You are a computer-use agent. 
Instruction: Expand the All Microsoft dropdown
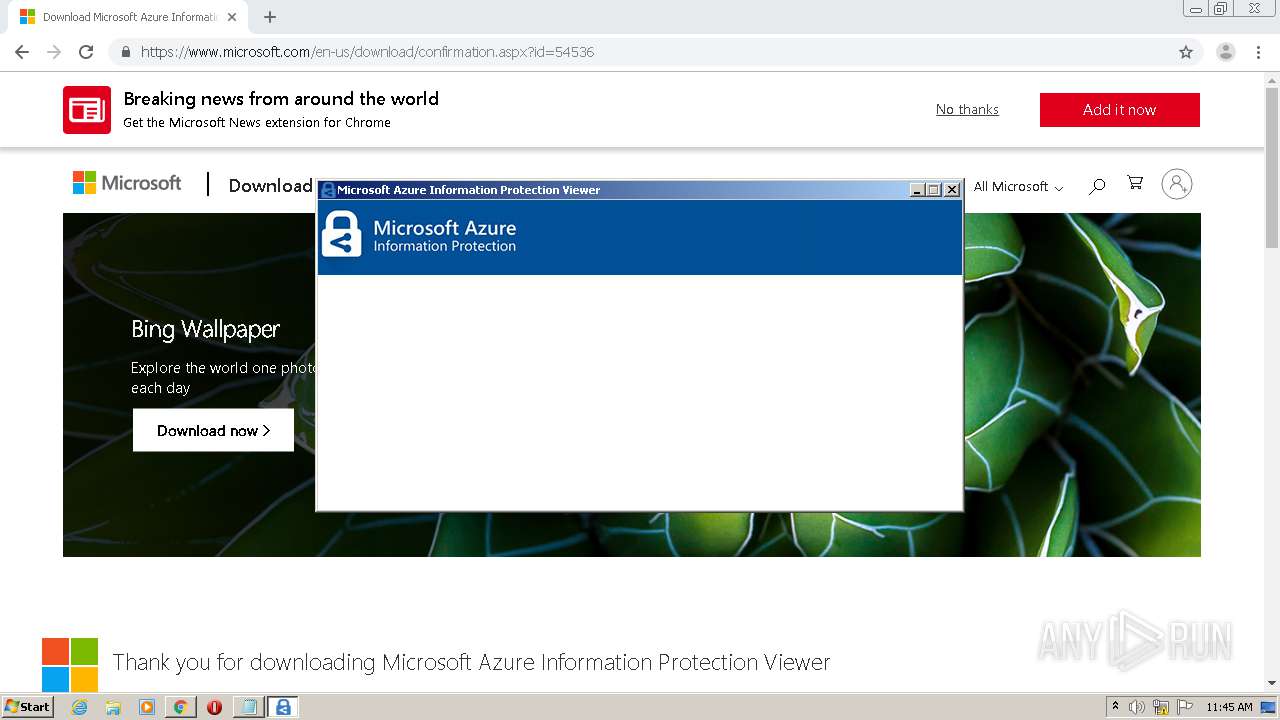point(1018,186)
